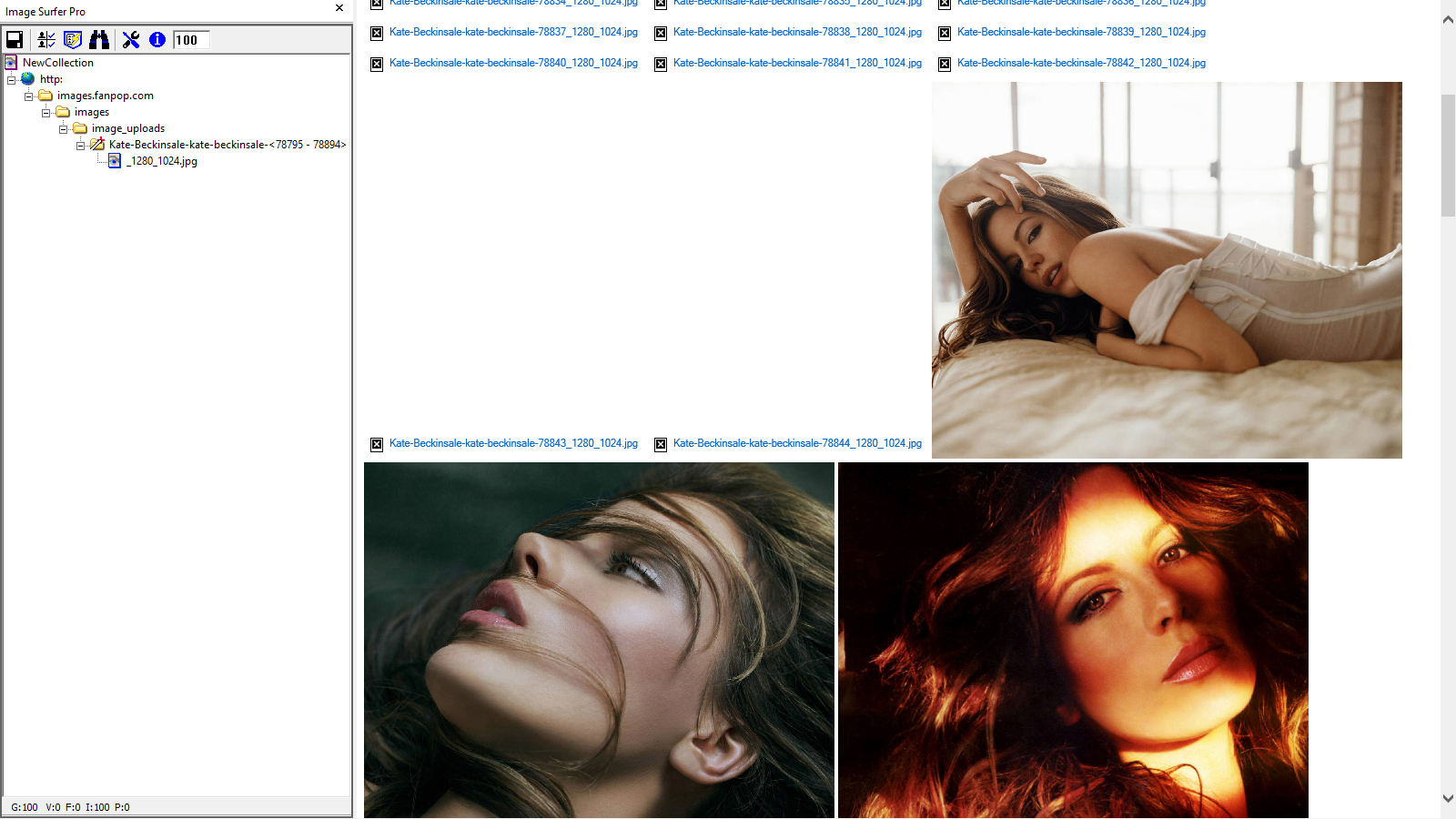Open the wrench and screwdriver settings
1456x819 pixels.
click(131, 40)
